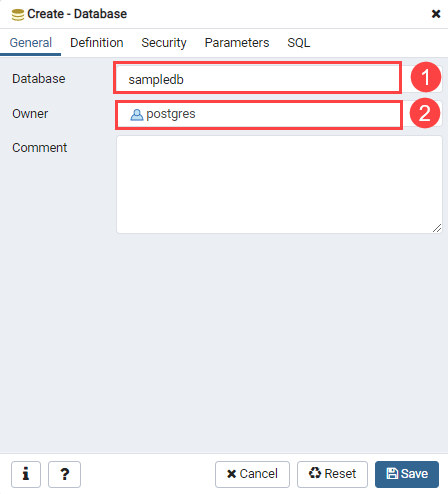Close the Create Database dialog
Image resolution: width=448 pixels, height=494 pixels.
point(436,14)
